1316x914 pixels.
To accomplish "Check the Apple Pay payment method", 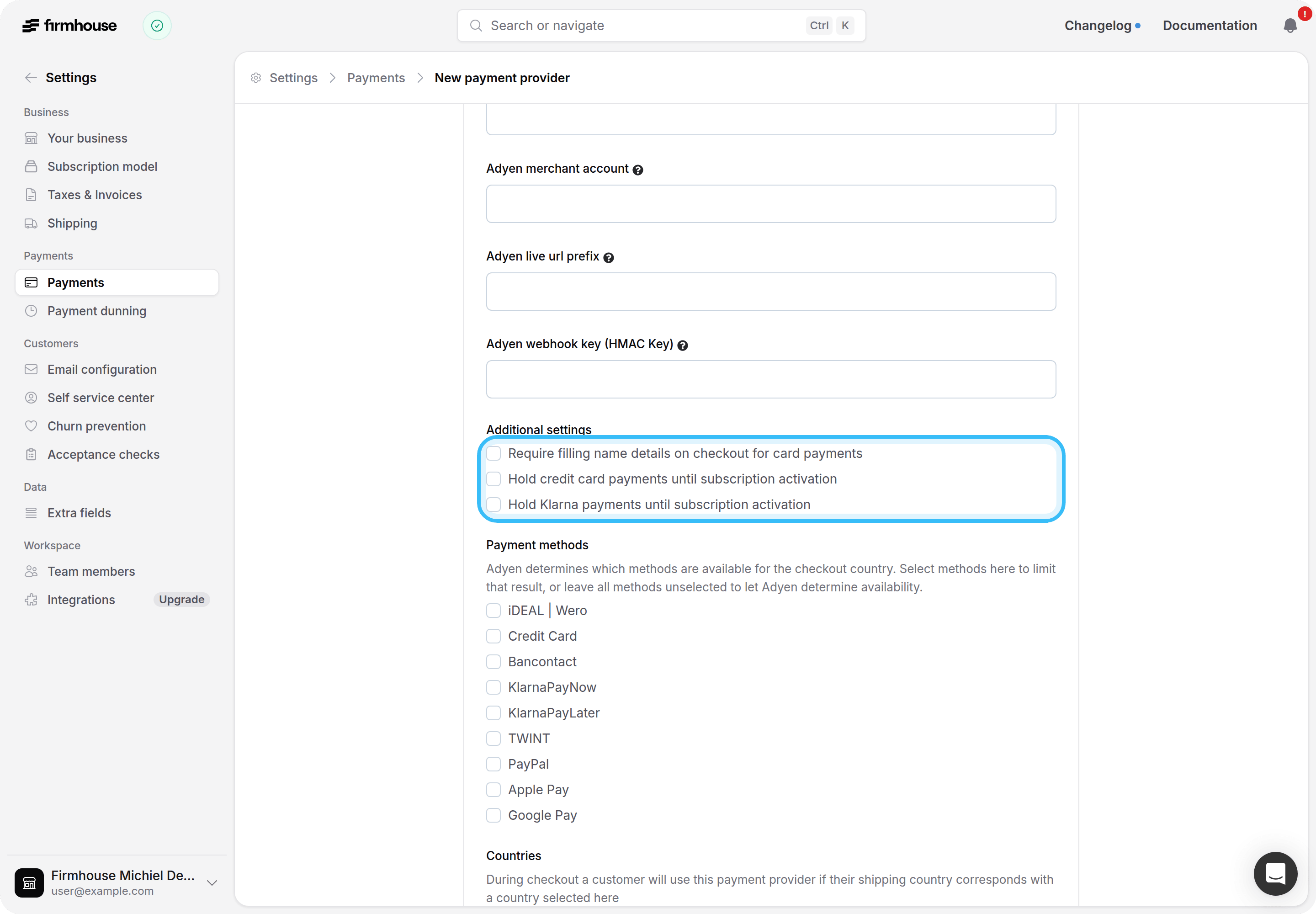I will [x=493, y=790].
